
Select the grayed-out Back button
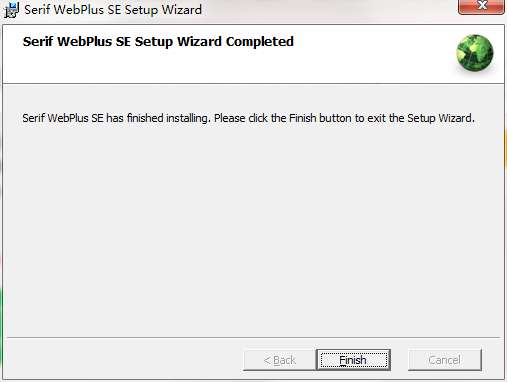point(279,360)
